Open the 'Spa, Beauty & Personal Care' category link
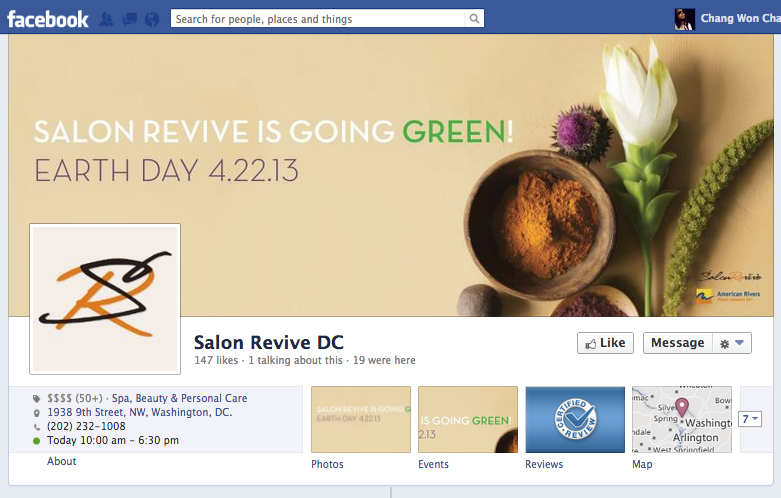The height and width of the screenshot is (498, 781). [179, 398]
